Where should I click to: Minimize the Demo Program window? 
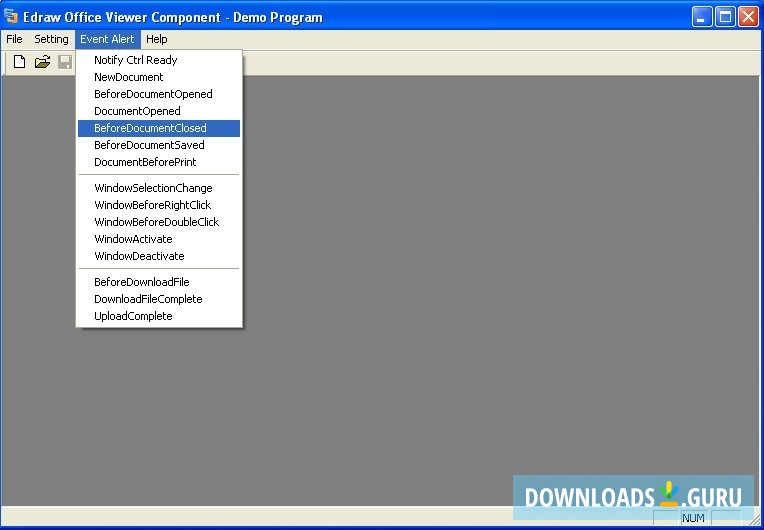pyautogui.click(x=702, y=17)
